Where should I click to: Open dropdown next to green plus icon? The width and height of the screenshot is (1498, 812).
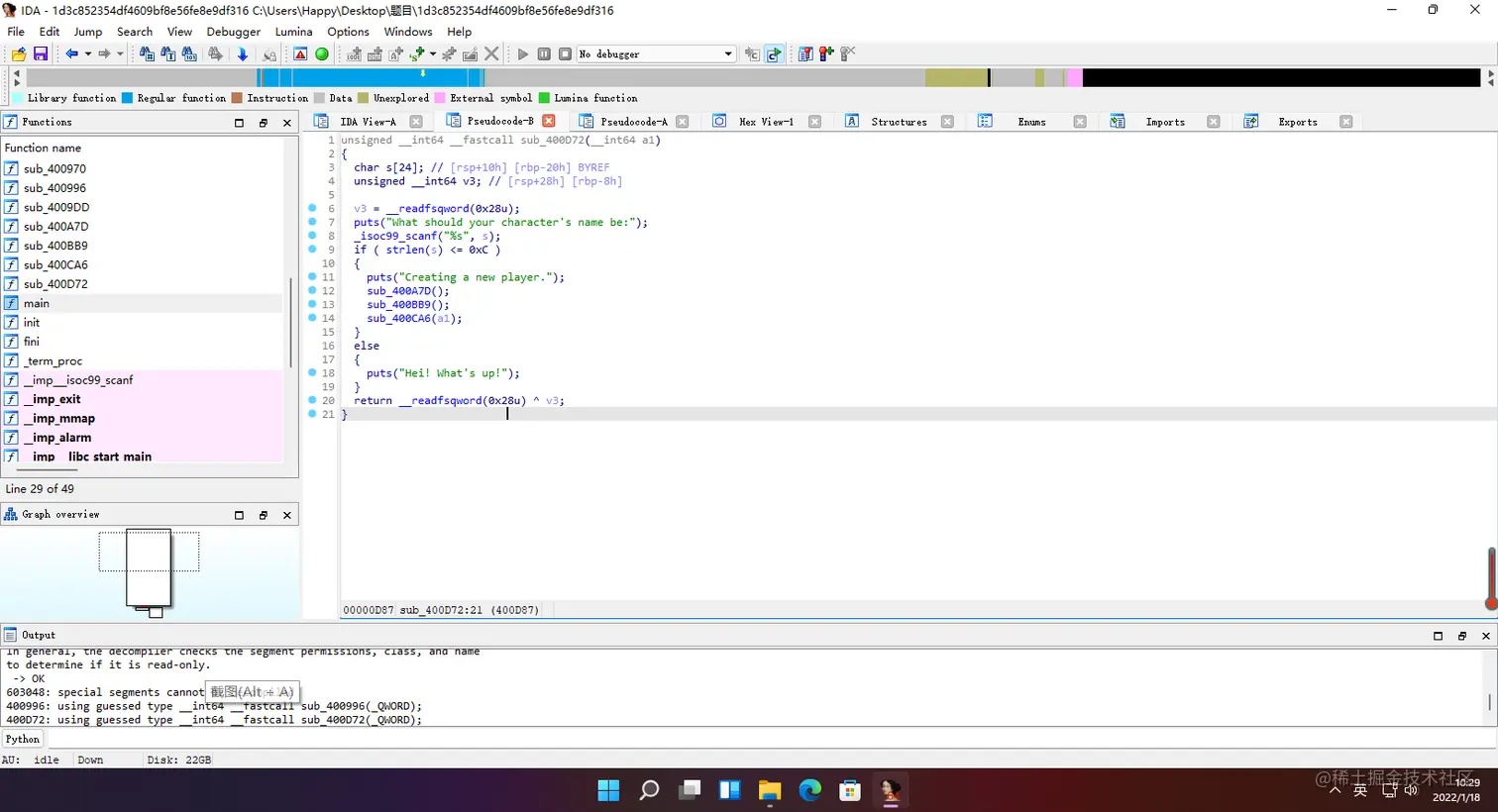coord(433,54)
